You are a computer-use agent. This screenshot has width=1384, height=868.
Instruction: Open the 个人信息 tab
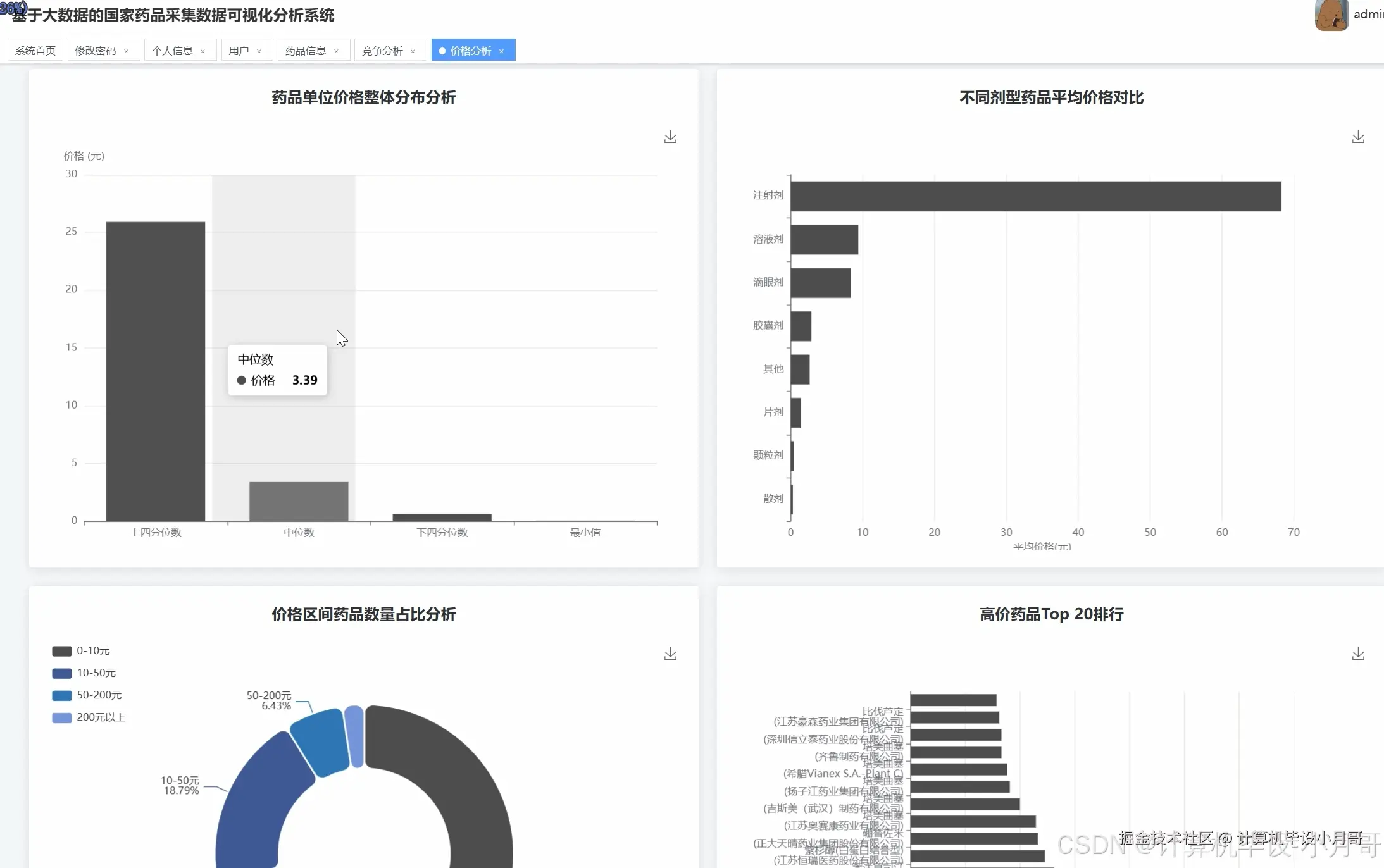172,51
